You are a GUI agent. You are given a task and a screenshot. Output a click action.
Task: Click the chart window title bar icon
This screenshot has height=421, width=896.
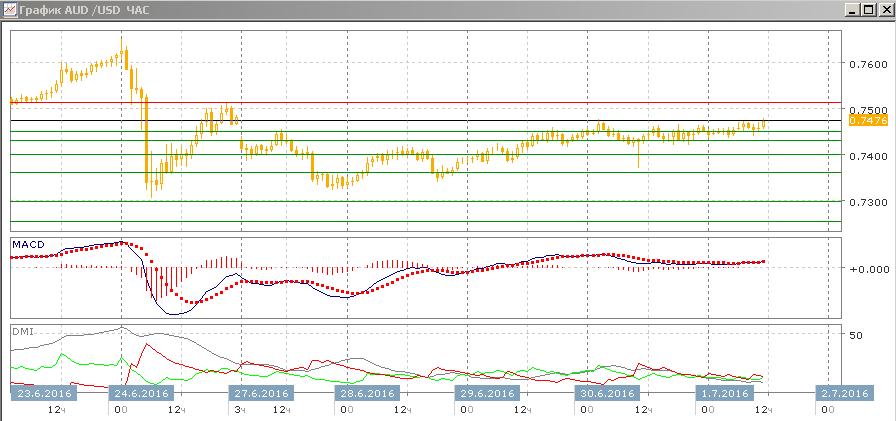[x=9, y=10]
